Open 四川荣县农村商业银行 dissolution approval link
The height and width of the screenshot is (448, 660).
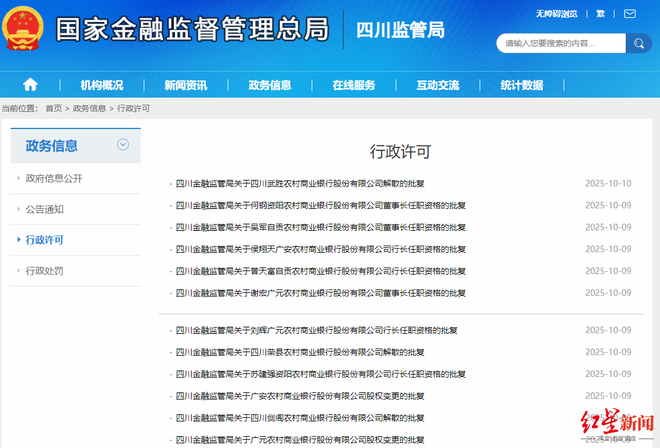click(300, 352)
